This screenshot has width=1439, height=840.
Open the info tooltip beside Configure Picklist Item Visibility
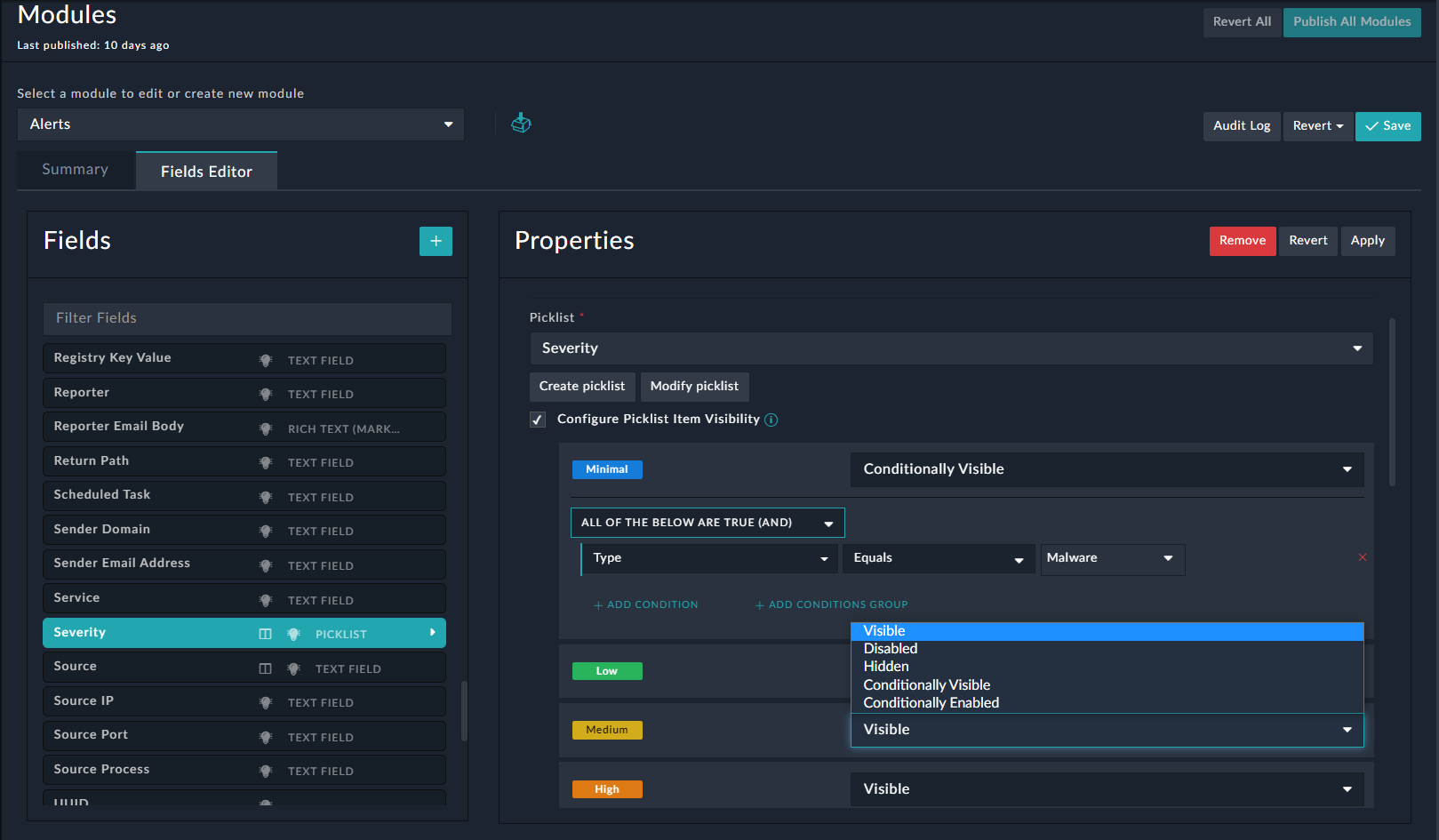(x=770, y=419)
